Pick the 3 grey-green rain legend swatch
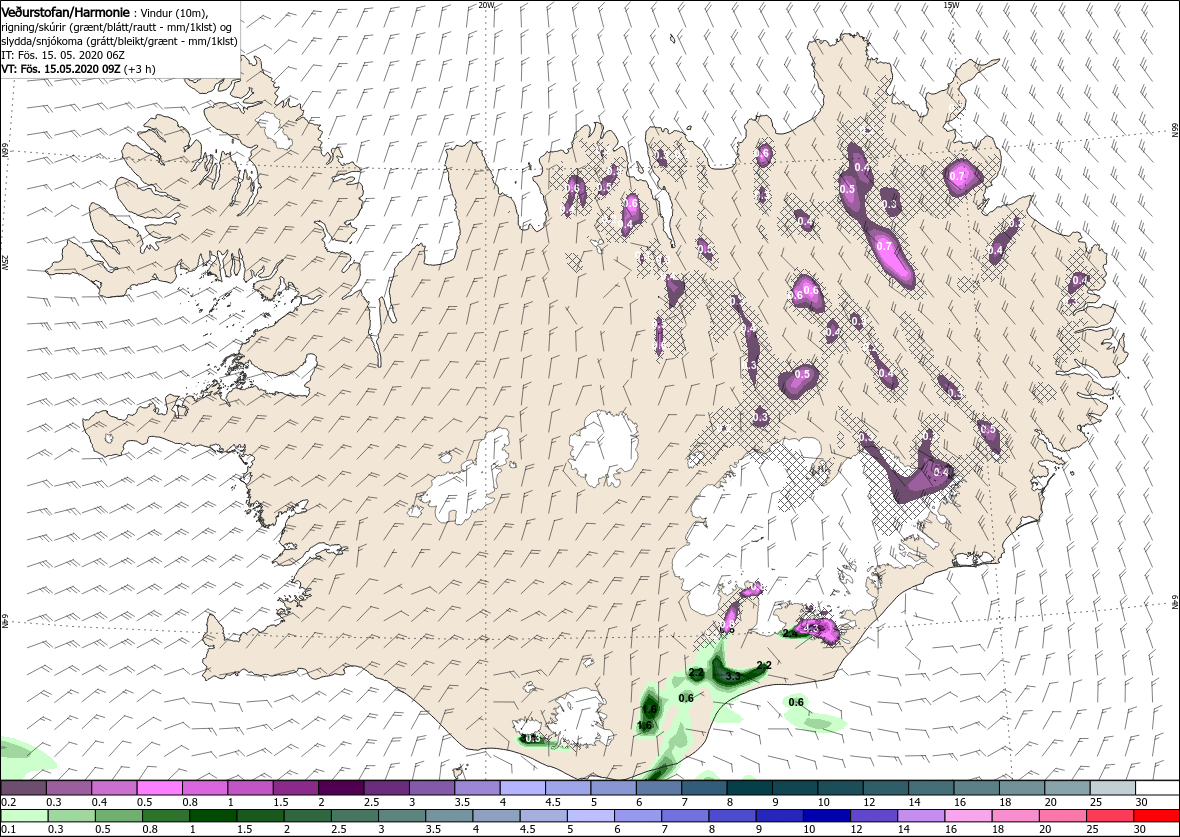Viewport: 1180px width, 837px height. tap(400, 817)
